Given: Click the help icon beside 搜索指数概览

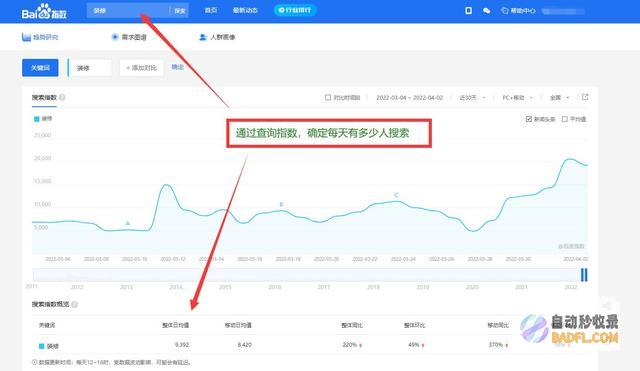Looking at the screenshot, I should tap(74, 304).
